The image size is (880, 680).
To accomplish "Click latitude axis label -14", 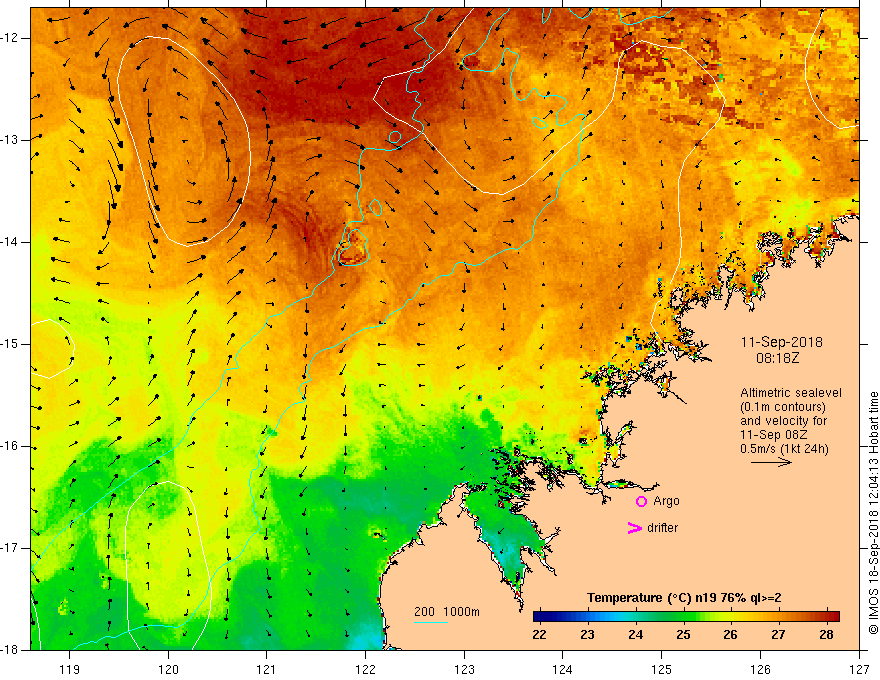I will pos(10,242).
